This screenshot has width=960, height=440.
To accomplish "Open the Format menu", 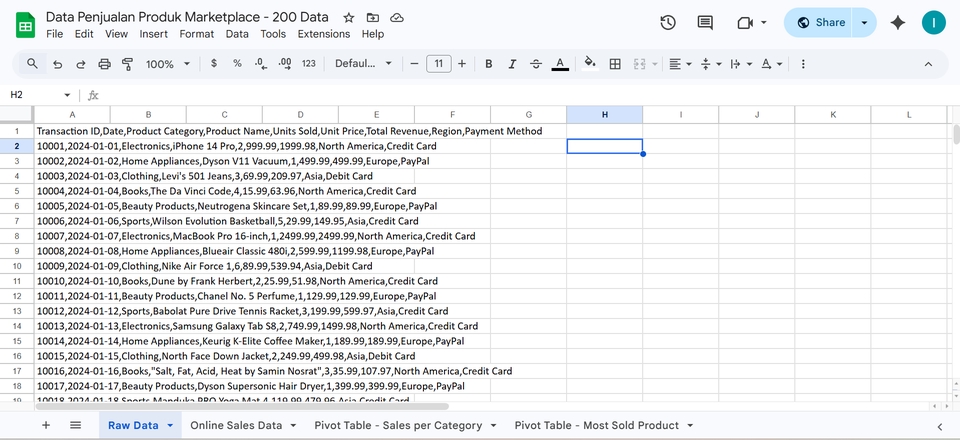I will click(x=197, y=34).
